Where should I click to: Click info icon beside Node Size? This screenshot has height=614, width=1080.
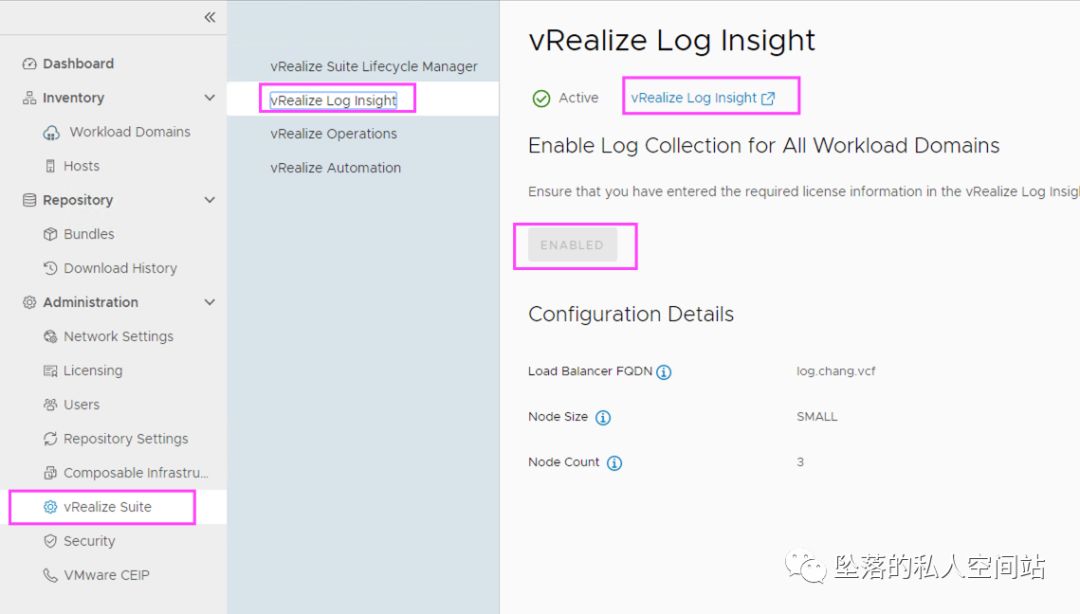[603, 418]
